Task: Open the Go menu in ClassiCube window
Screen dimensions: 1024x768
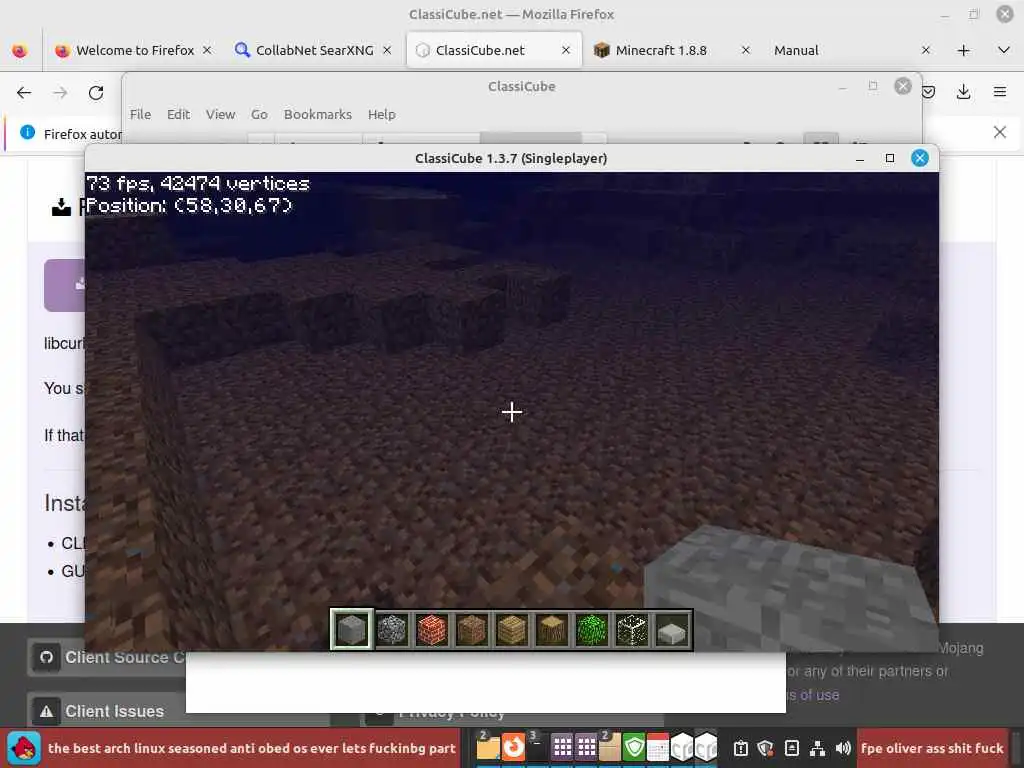Action: pyautogui.click(x=259, y=114)
